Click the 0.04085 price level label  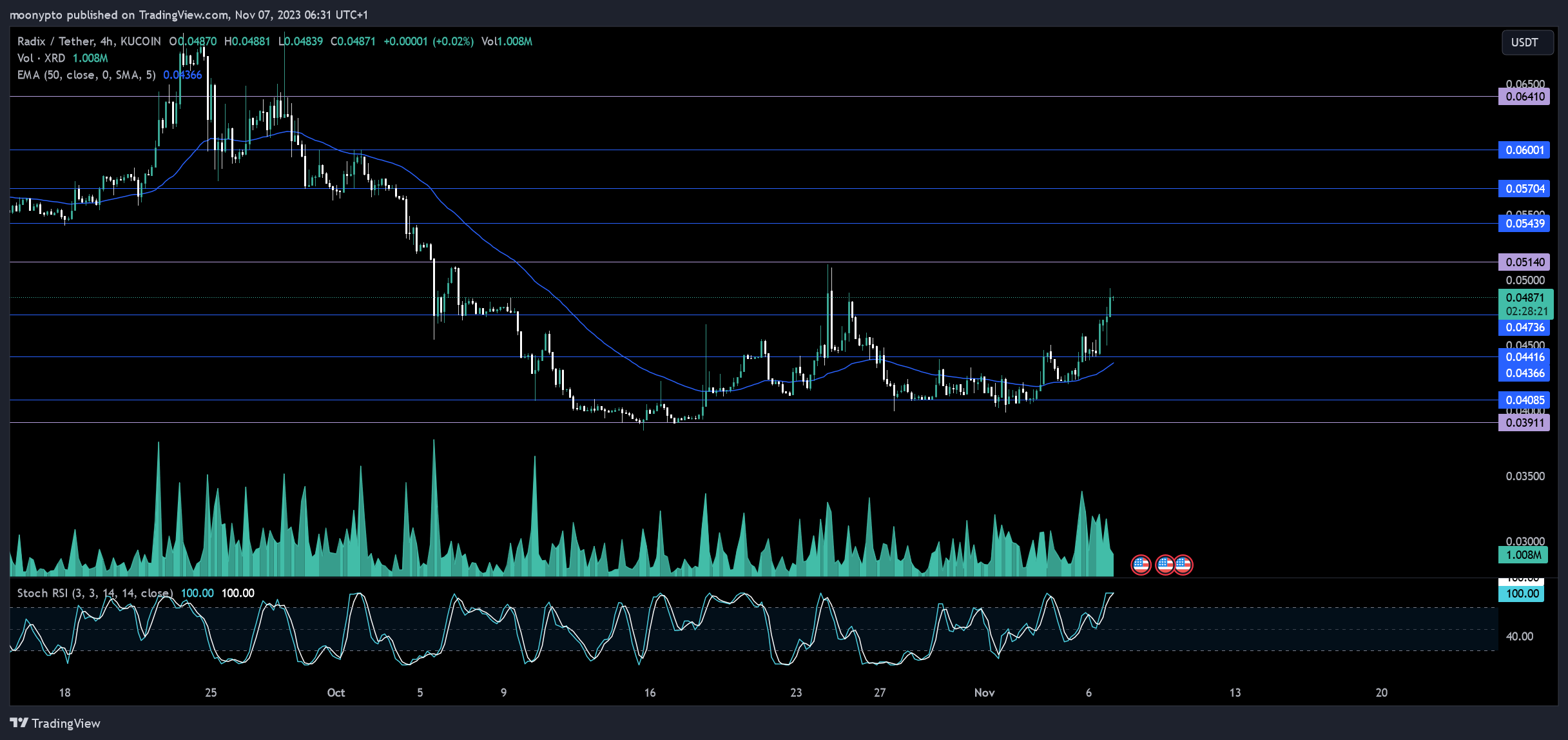(x=1524, y=400)
